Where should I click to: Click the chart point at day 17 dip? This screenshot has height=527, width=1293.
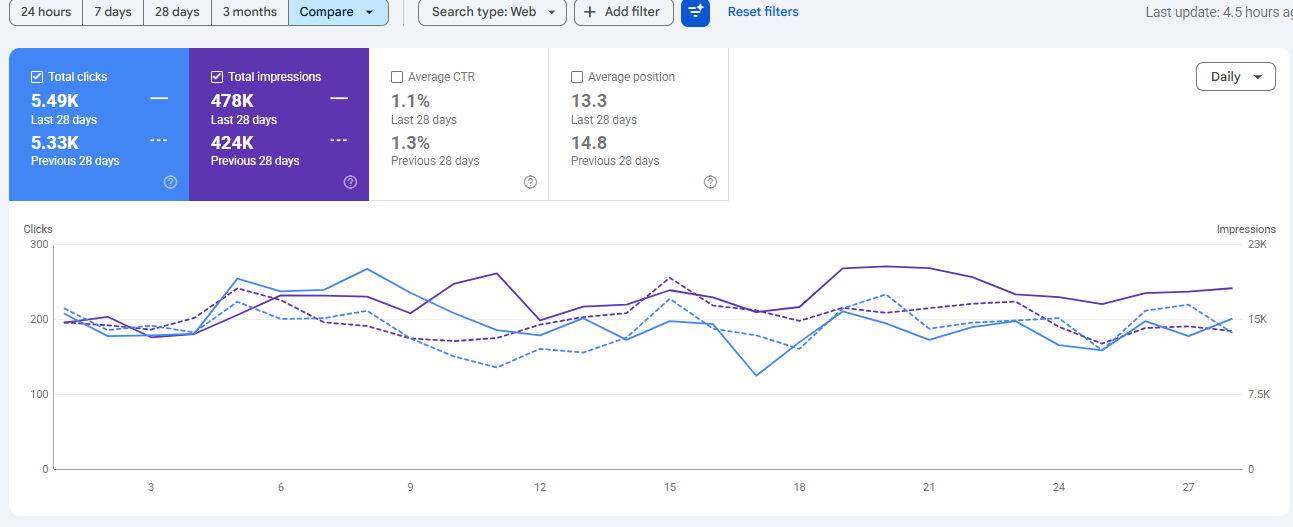756,376
